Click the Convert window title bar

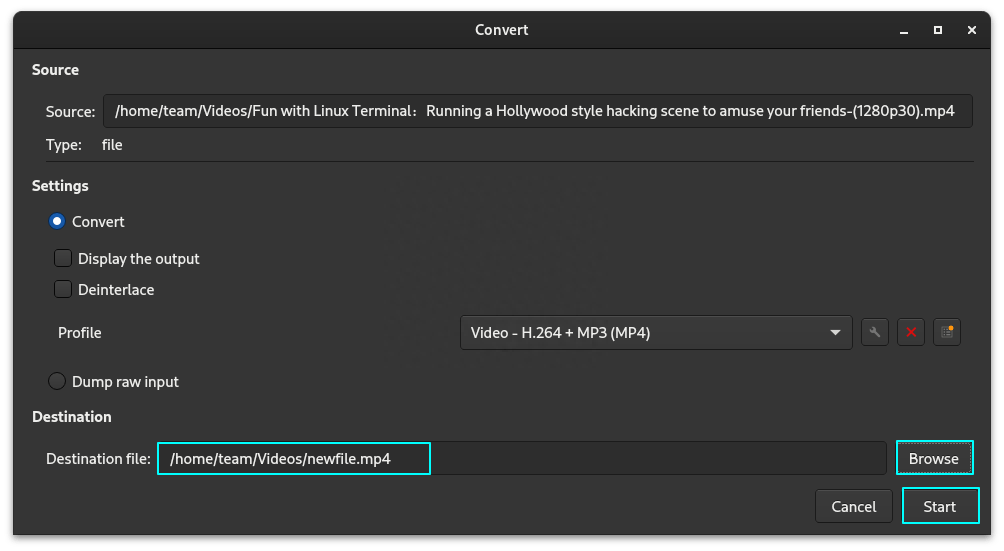click(501, 30)
